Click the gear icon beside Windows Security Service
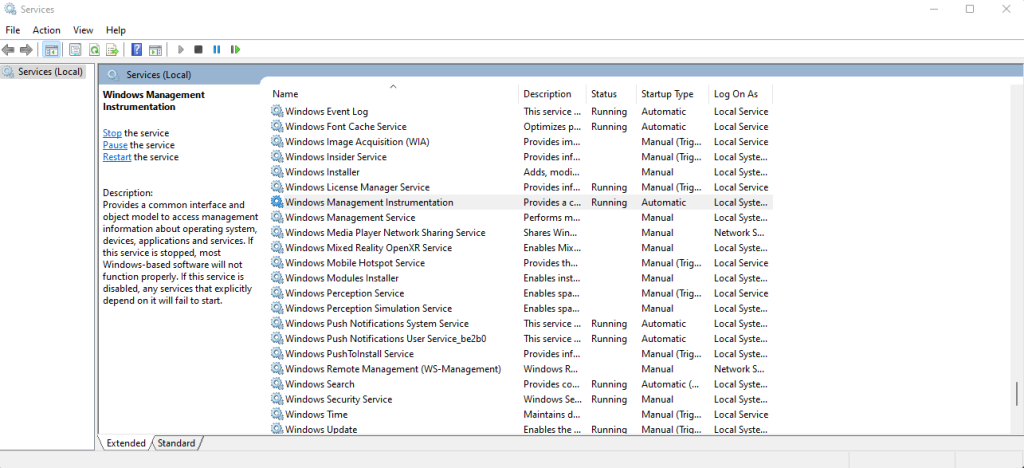 [x=277, y=399]
